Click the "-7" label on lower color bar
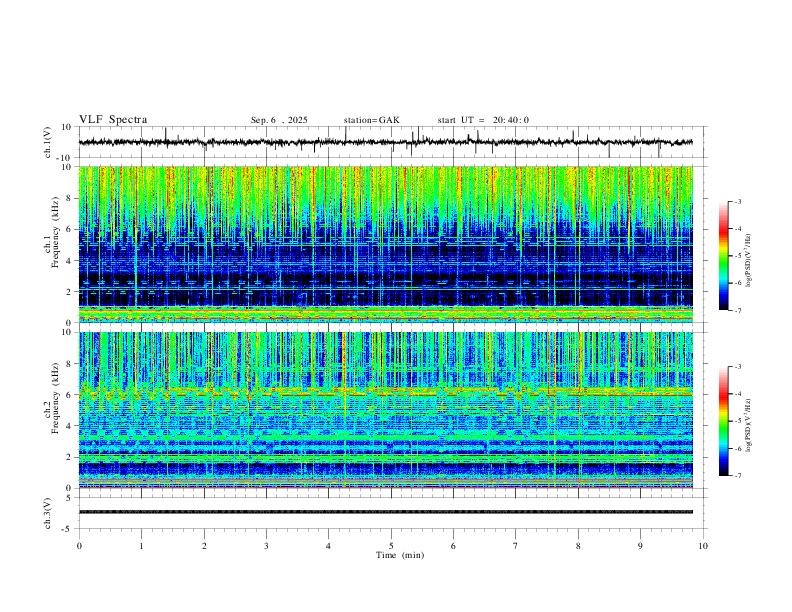Image resolution: width=792 pixels, height=612 pixels. [737, 476]
